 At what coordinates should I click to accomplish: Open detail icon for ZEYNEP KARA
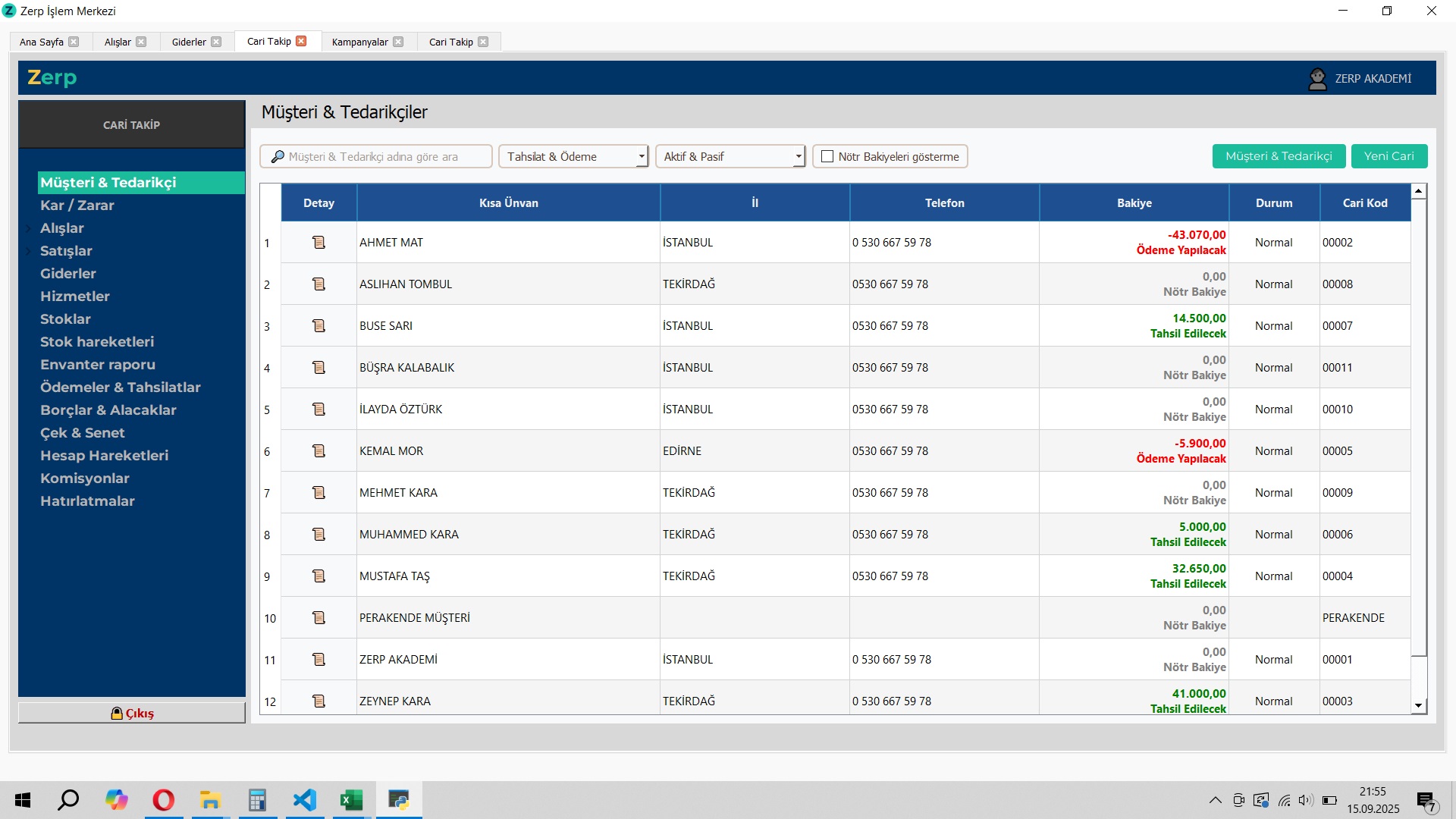tap(318, 701)
